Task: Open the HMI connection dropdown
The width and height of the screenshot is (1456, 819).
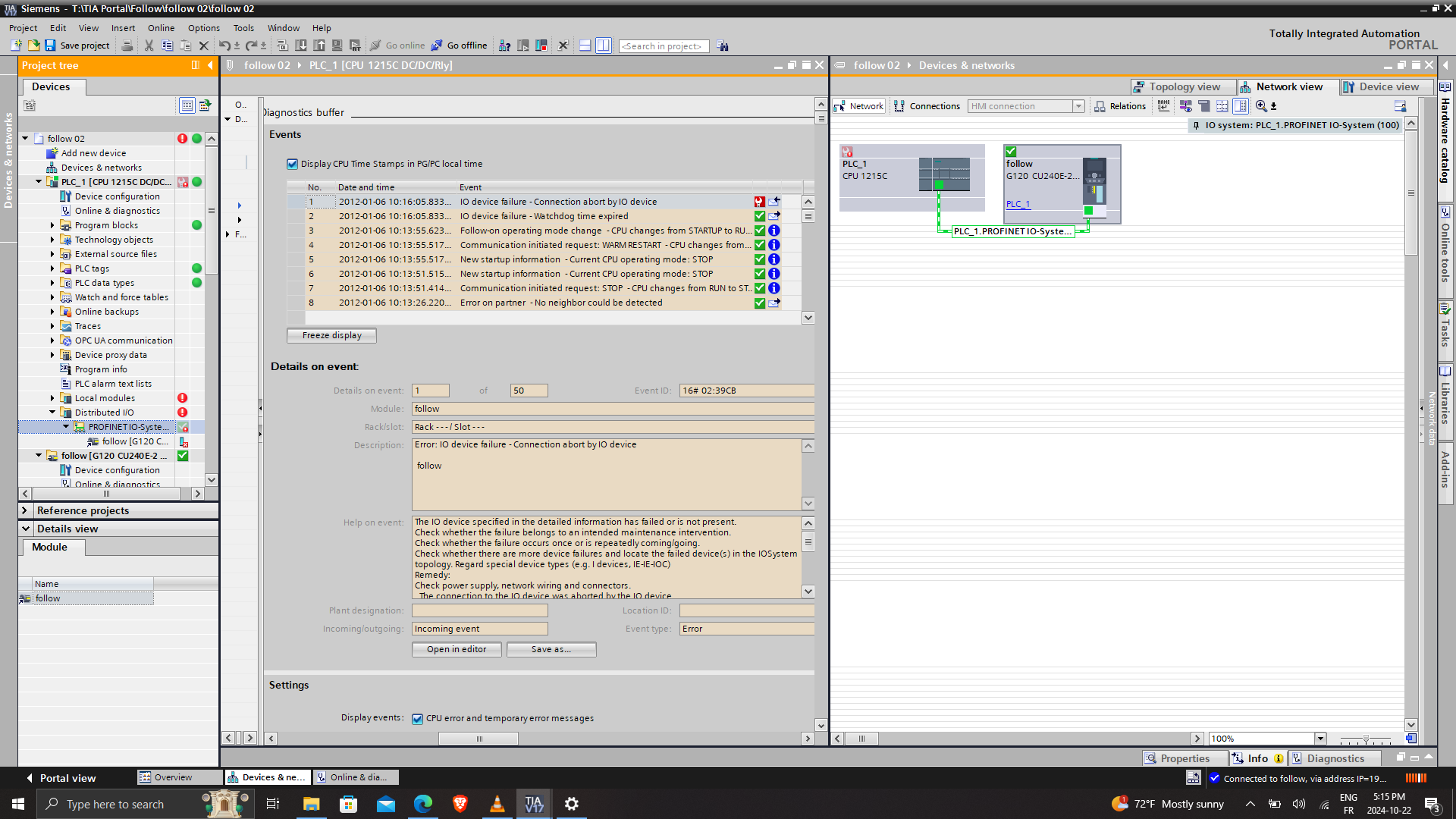Action: (x=1078, y=106)
